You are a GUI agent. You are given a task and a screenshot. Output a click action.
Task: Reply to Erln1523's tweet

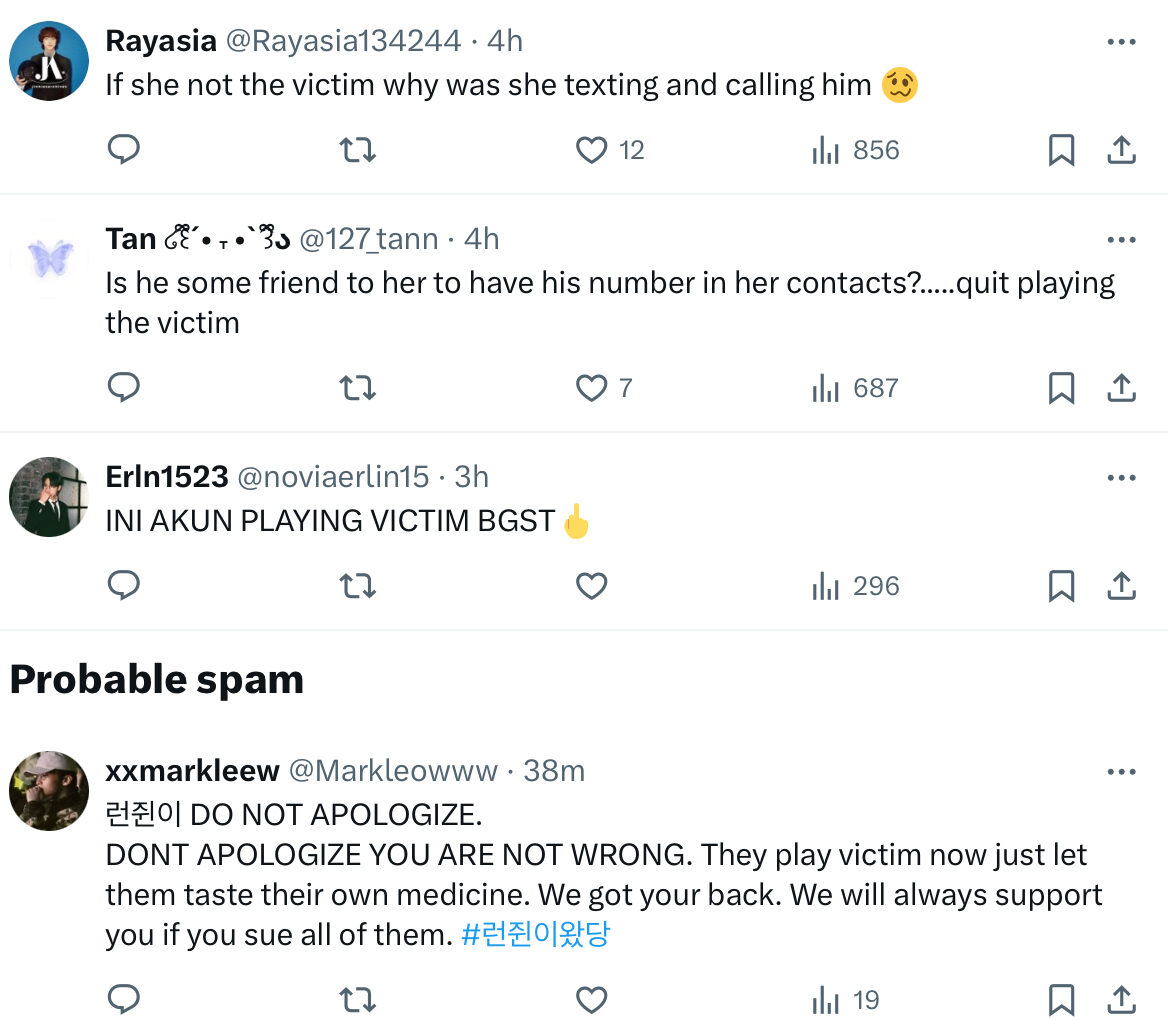[123, 586]
